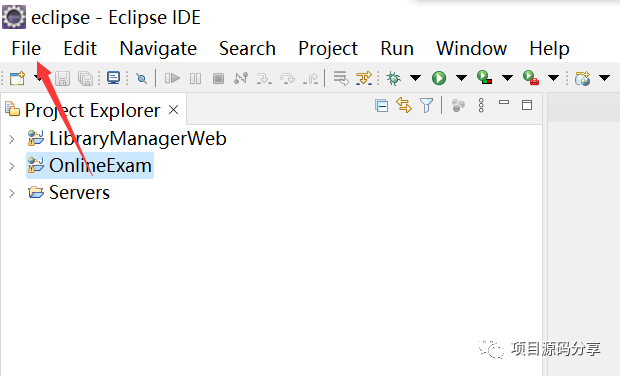
Task: Open the Window menu
Action: coord(471,49)
